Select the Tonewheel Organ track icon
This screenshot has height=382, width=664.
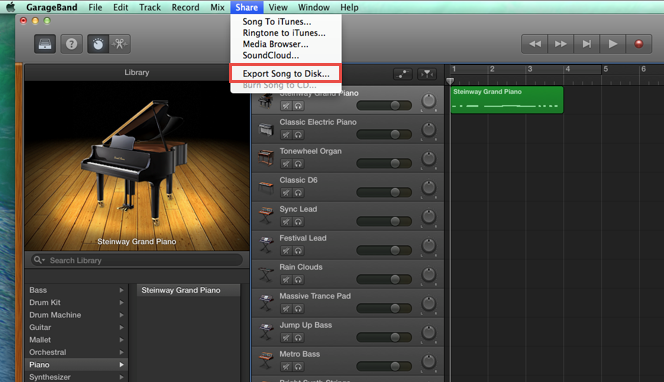click(266, 158)
